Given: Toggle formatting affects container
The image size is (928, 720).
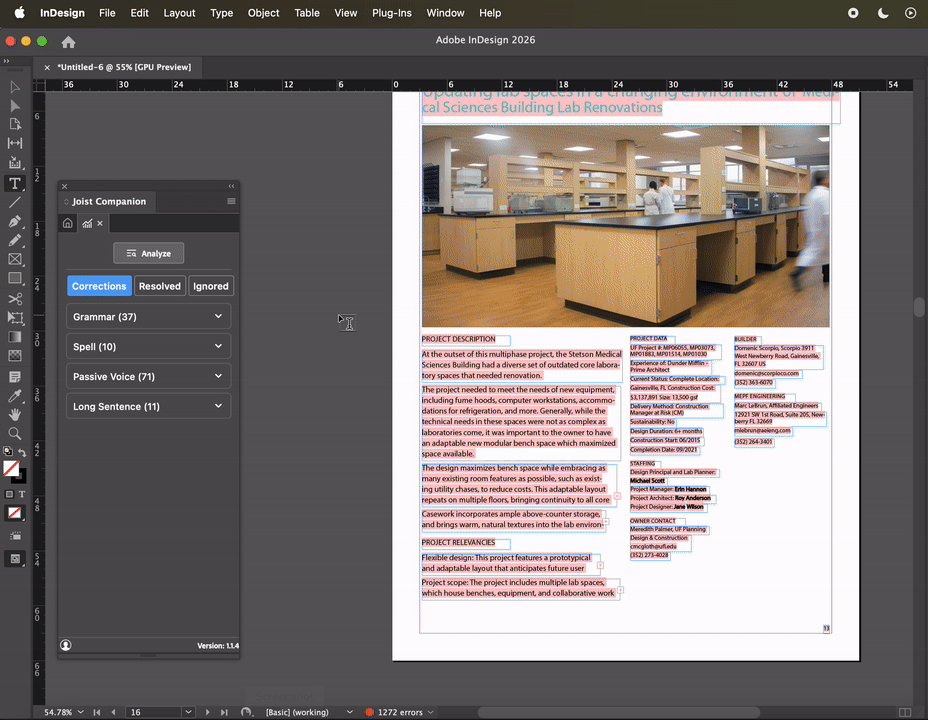Looking at the screenshot, I should coord(9,494).
